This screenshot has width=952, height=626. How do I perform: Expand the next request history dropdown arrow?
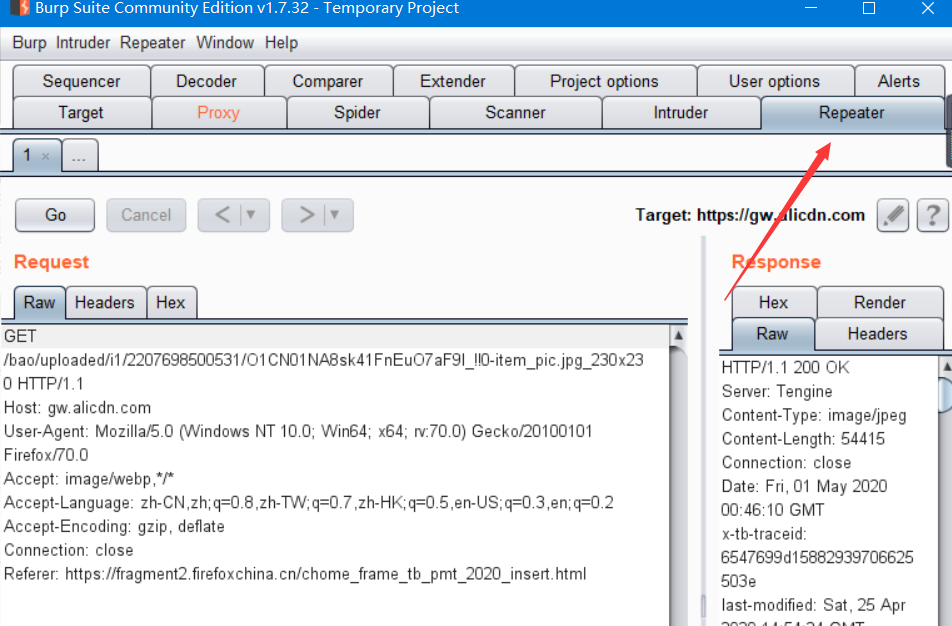tap(335, 214)
